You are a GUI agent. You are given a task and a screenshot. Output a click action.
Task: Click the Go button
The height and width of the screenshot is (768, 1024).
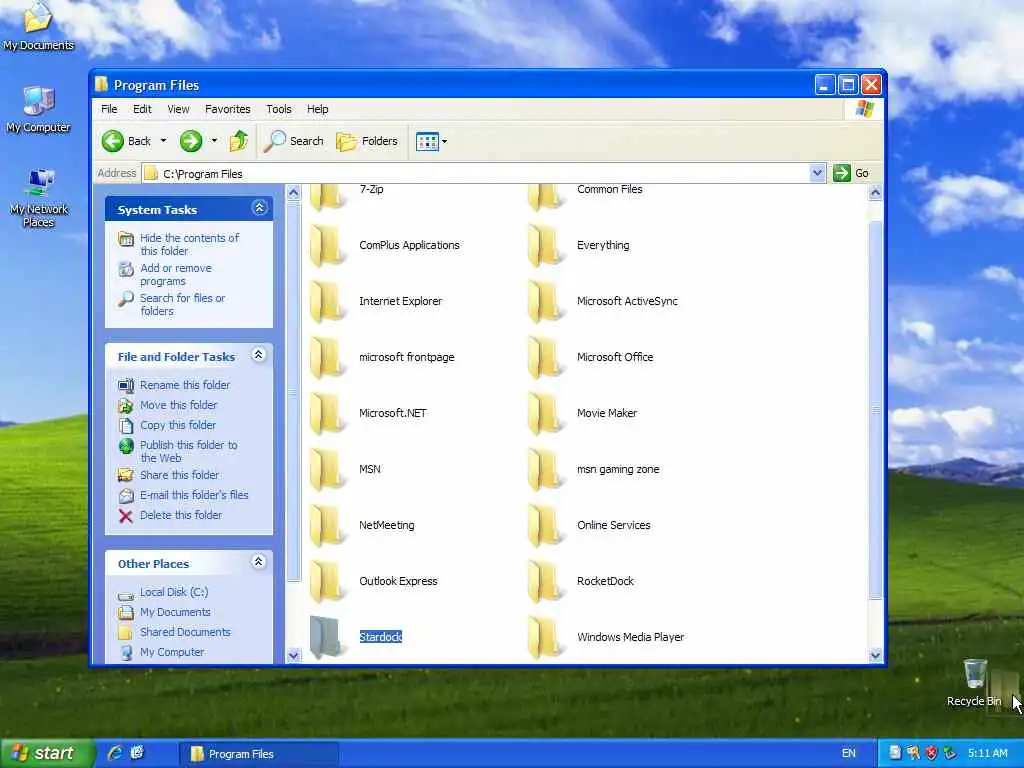click(x=852, y=173)
